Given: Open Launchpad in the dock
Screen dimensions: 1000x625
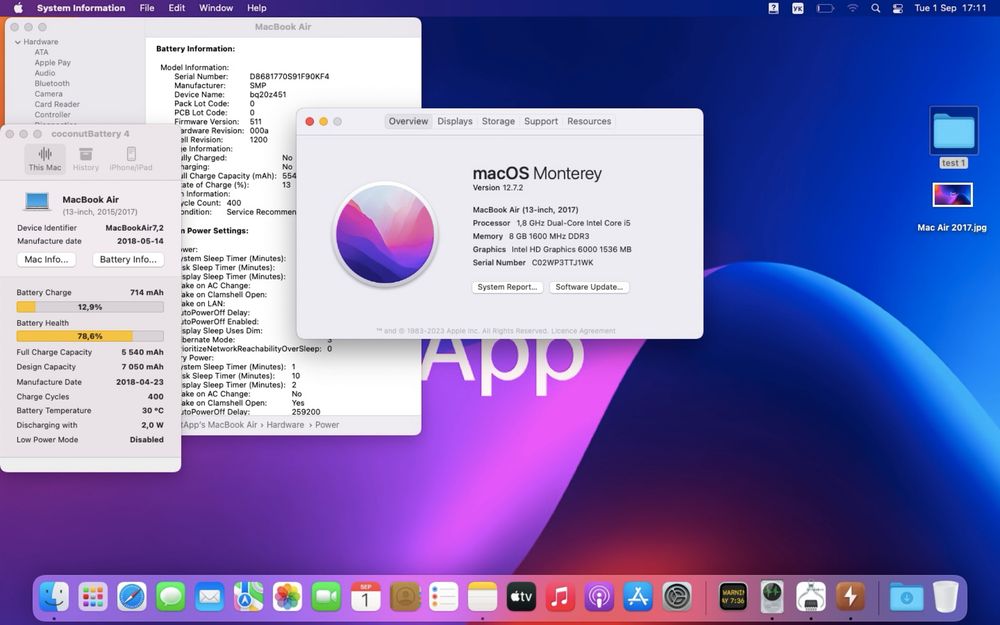Looking at the screenshot, I should 93,598.
